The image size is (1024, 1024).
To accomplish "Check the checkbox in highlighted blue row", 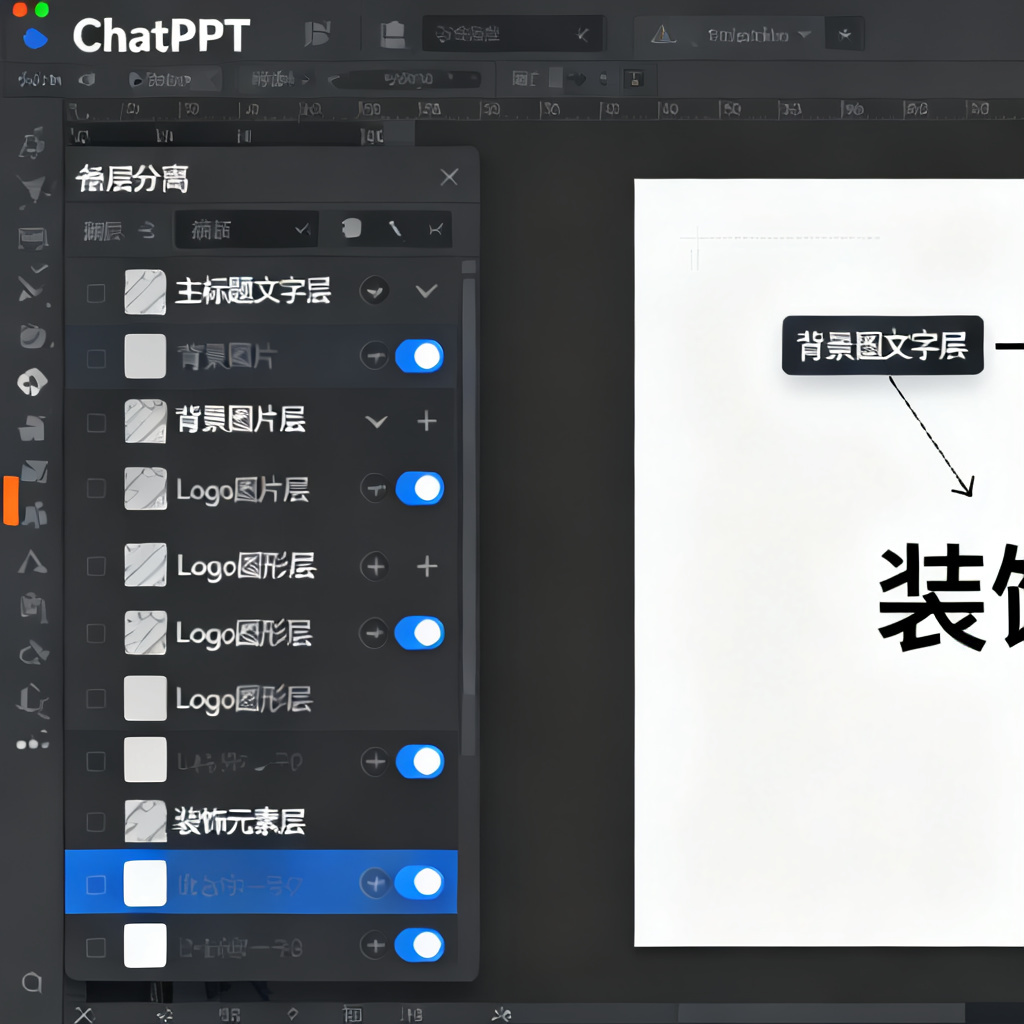I will click(x=96, y=884).
